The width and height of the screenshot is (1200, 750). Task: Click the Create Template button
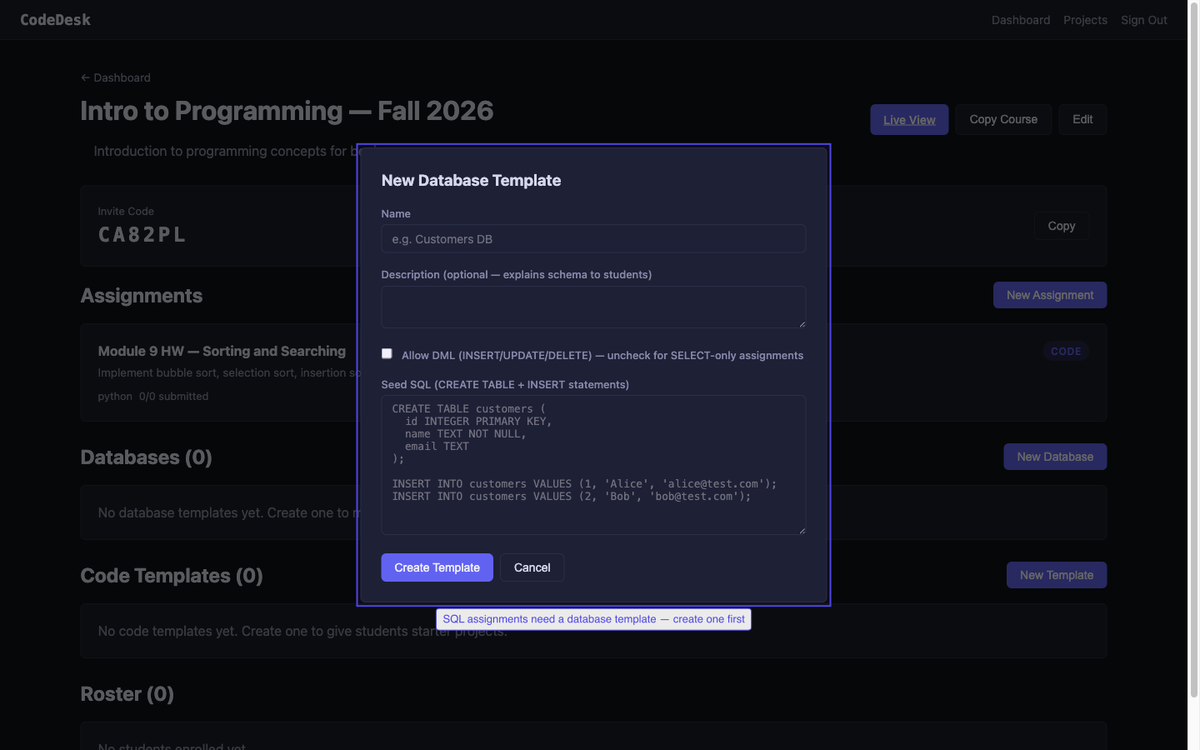pyautogui.click(x=437, y=567)
